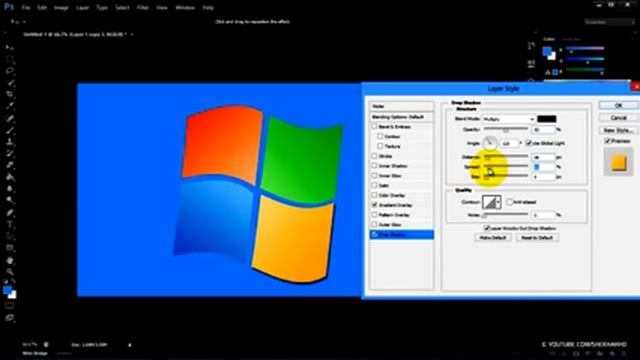This screenshot has width=640, height=360.
Task: Toggle Layer Knocks Out Drop Shadow
Action: (x=487, y=228)
